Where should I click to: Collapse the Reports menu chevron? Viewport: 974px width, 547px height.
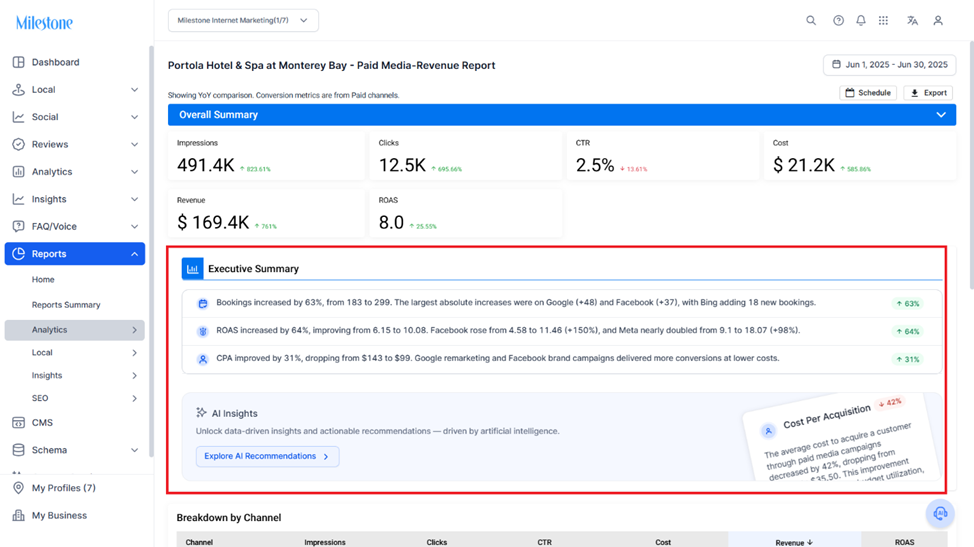click(x=134, y=253)
